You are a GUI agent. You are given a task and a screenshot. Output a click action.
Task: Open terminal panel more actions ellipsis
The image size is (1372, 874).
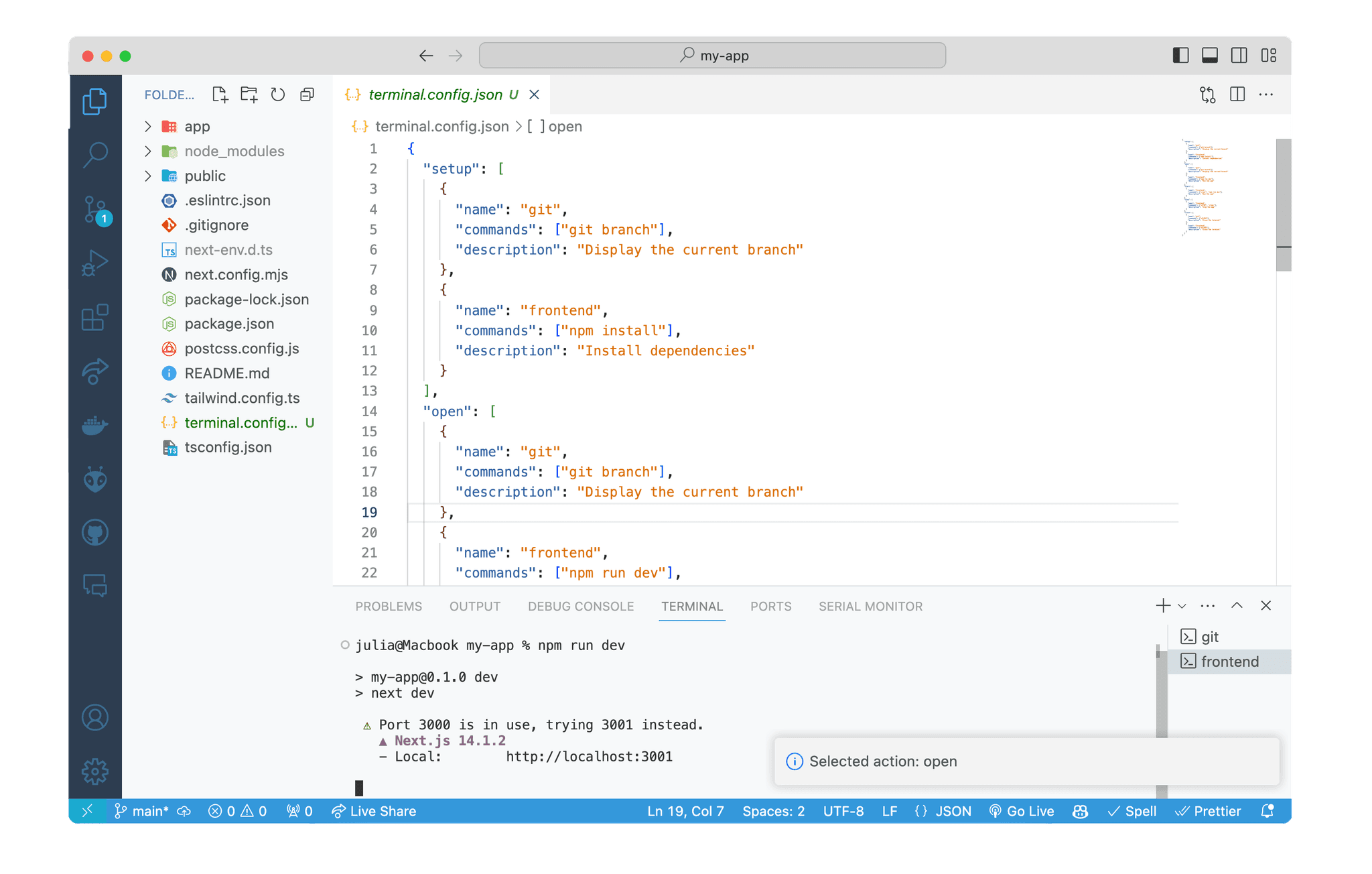[1208, 606]
